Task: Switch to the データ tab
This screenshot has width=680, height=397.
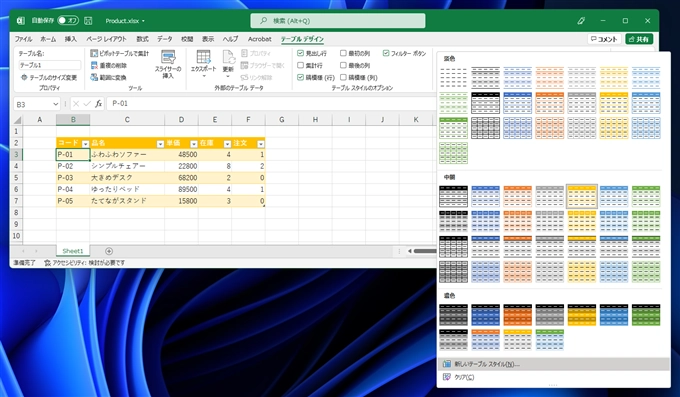Action: click(x=165, y=39)
